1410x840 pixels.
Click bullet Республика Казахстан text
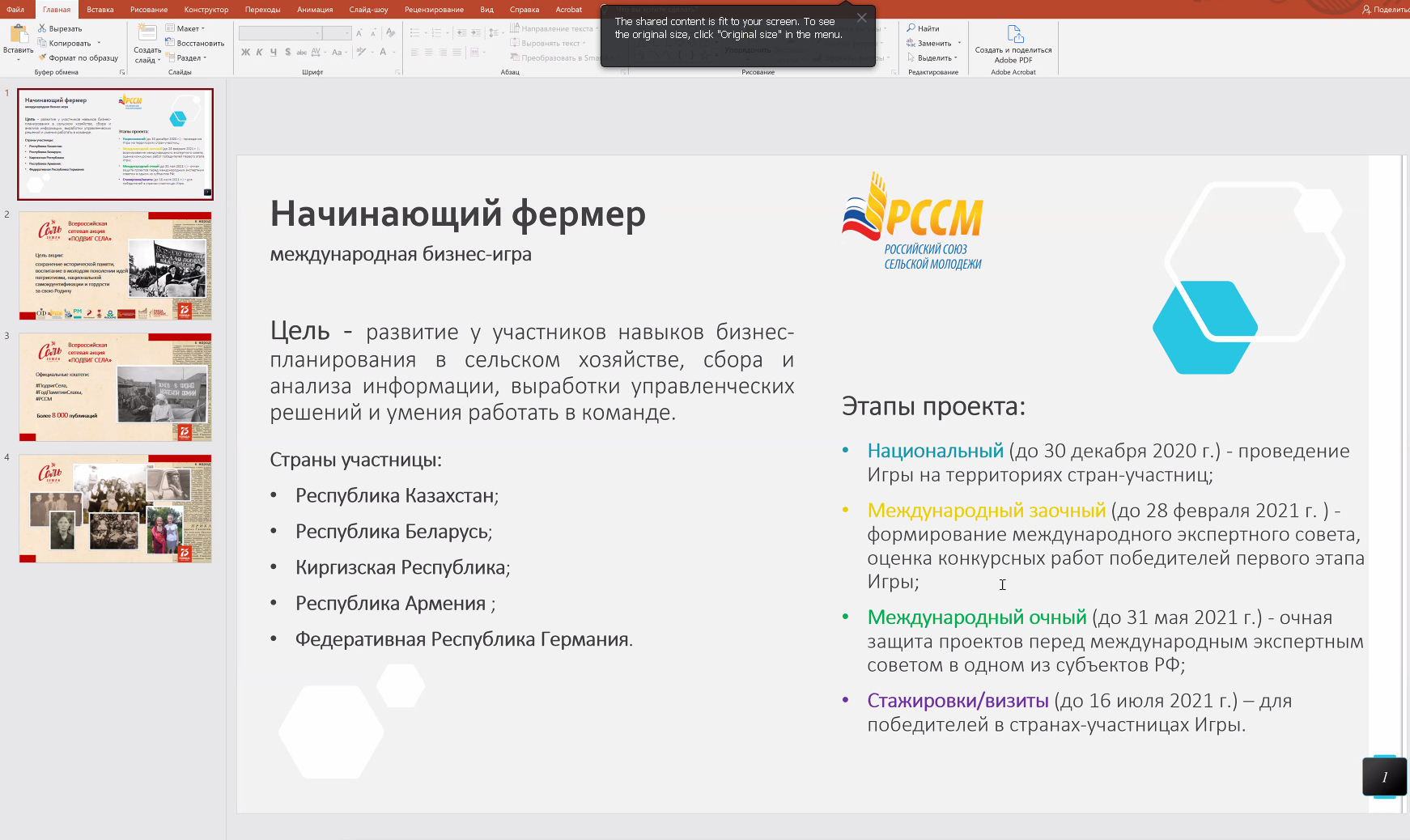pos(397,495)
